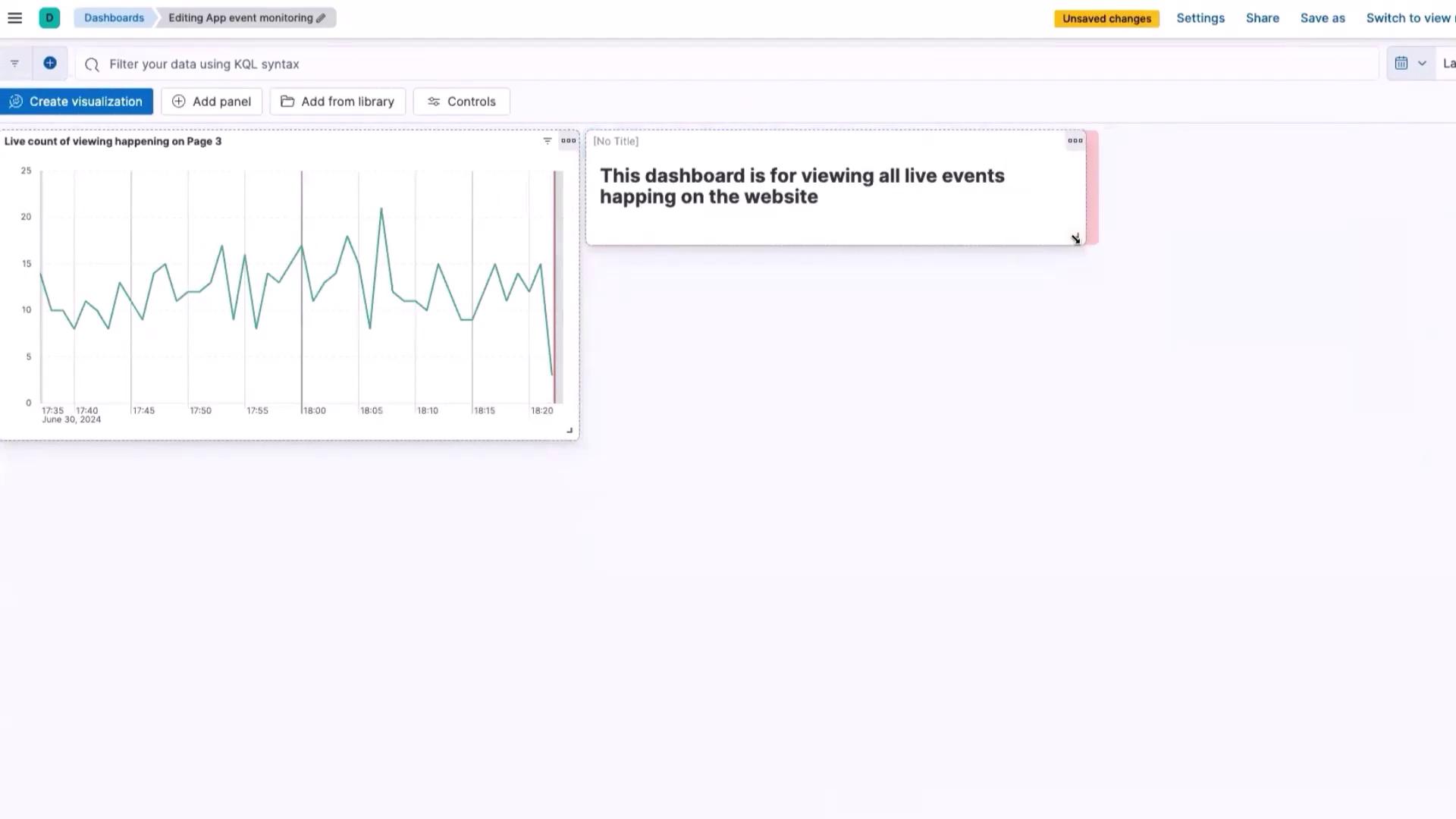1456x819 pixels.
Task: Open Add from library
Action: tap(337, 102)
